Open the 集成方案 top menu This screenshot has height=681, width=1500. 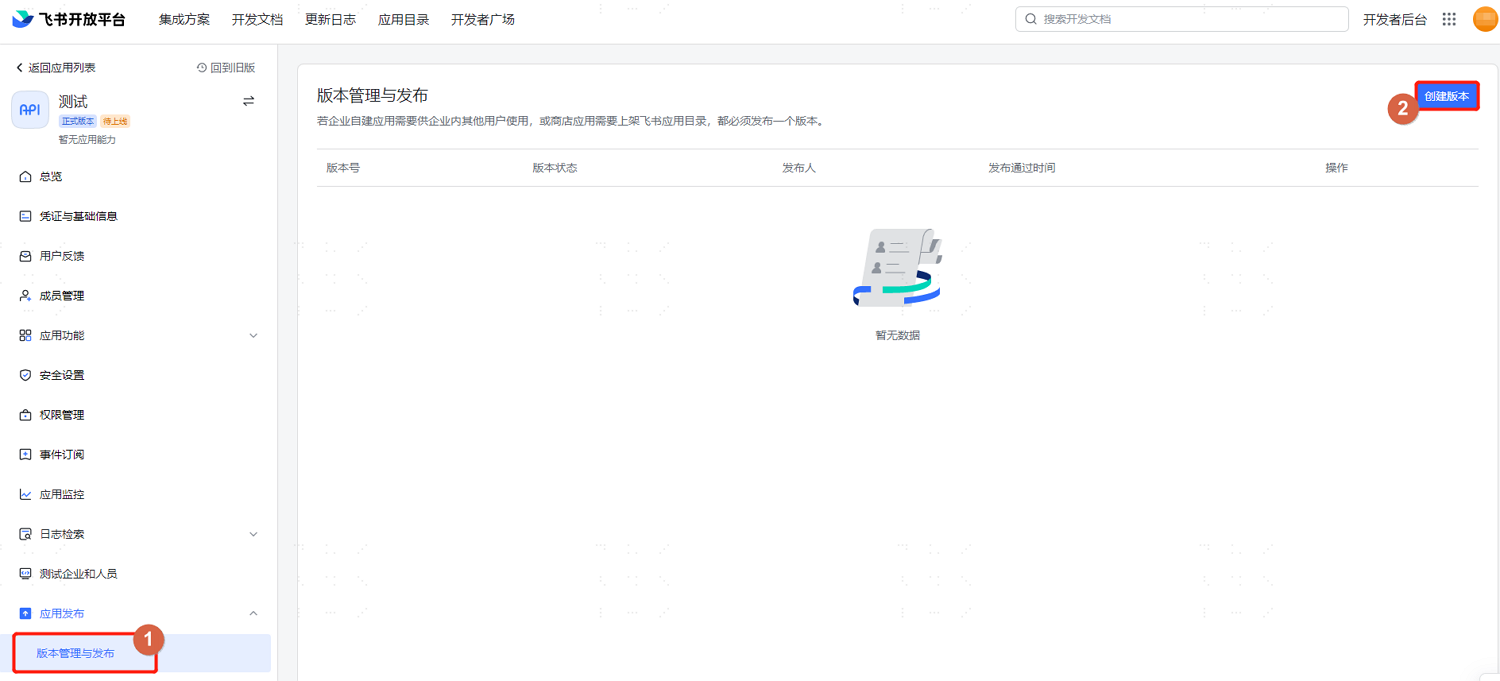coord(184,19)
